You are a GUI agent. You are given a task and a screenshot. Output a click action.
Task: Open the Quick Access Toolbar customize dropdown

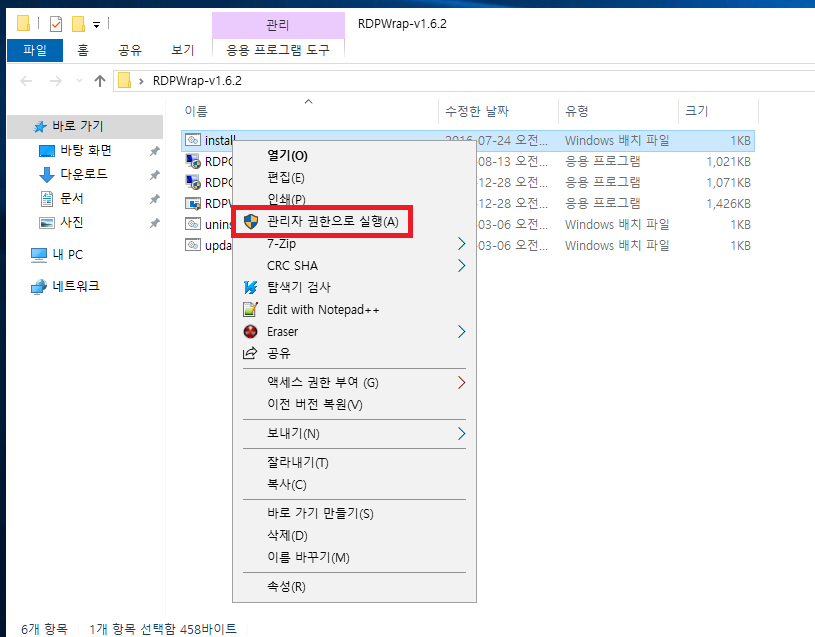96,24
